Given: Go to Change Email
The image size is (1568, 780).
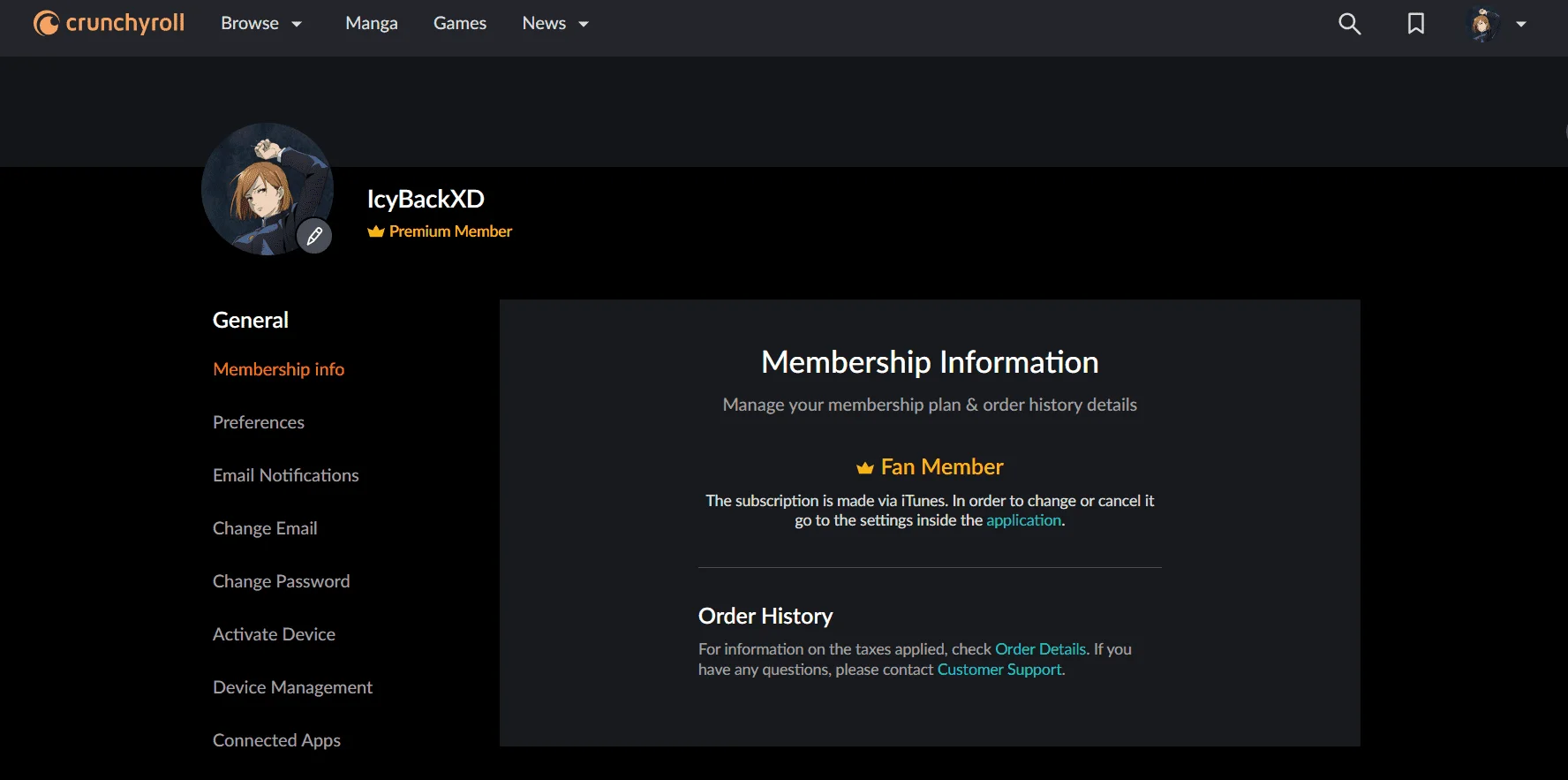Looking at the screenshot, I should pyautogui.click(x=265, y=528).
